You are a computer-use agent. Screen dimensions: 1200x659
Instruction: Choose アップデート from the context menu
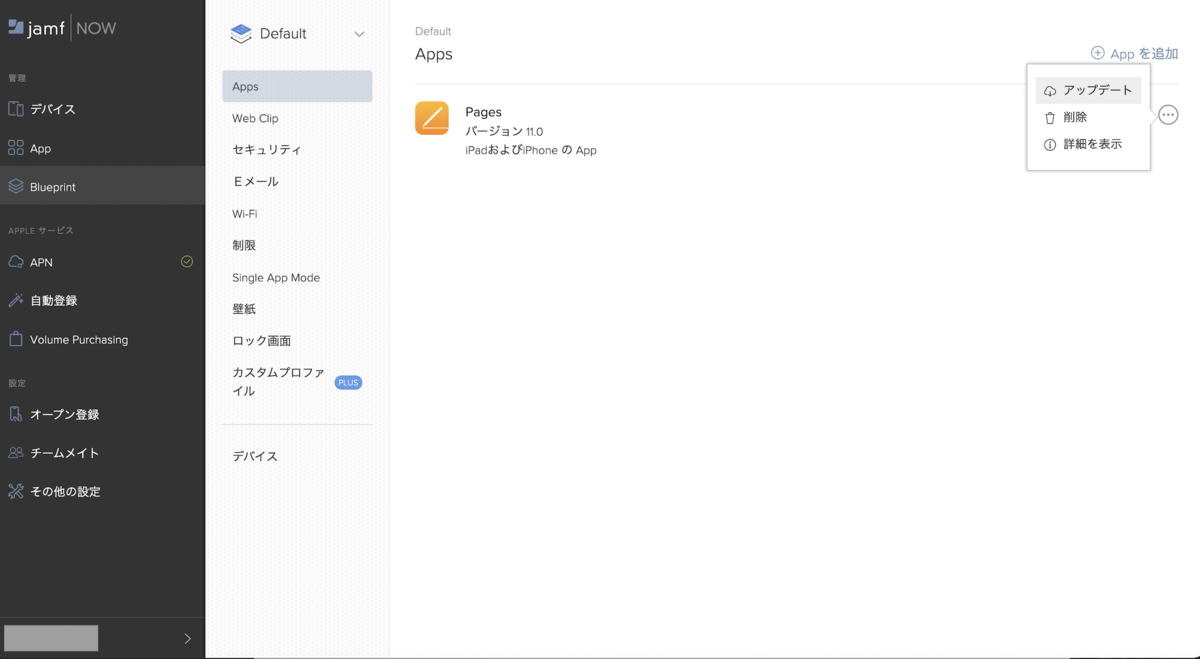pos(1088,90)
